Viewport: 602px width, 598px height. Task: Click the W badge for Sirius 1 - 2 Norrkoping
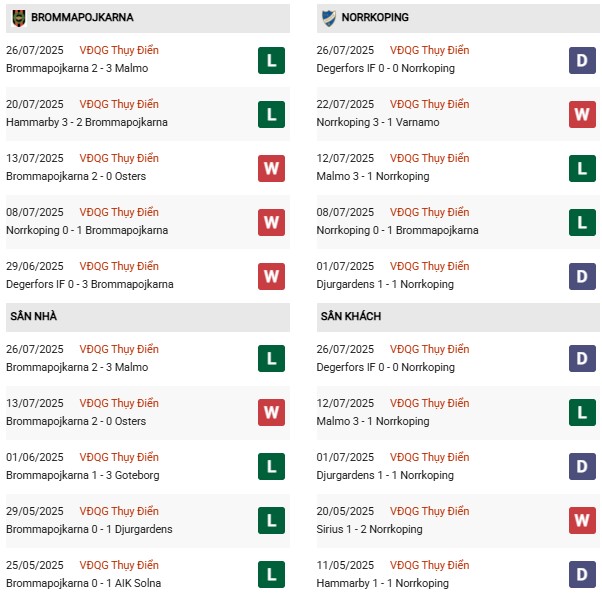582,521
